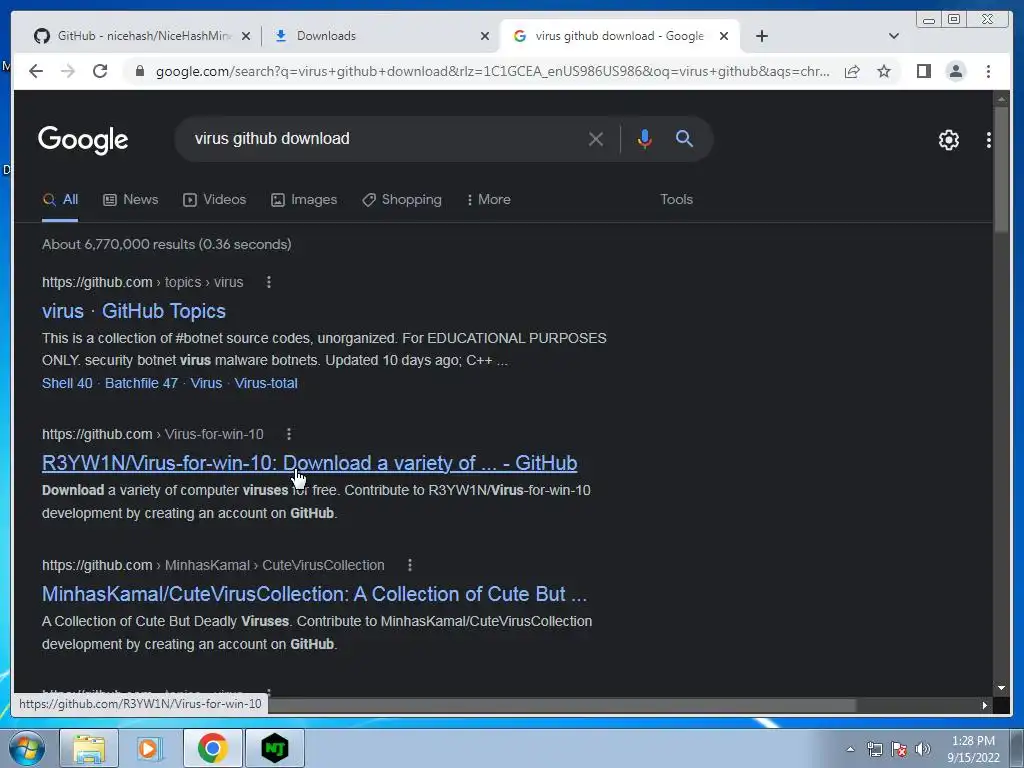Open Google quick settings gear

(948, 140)
